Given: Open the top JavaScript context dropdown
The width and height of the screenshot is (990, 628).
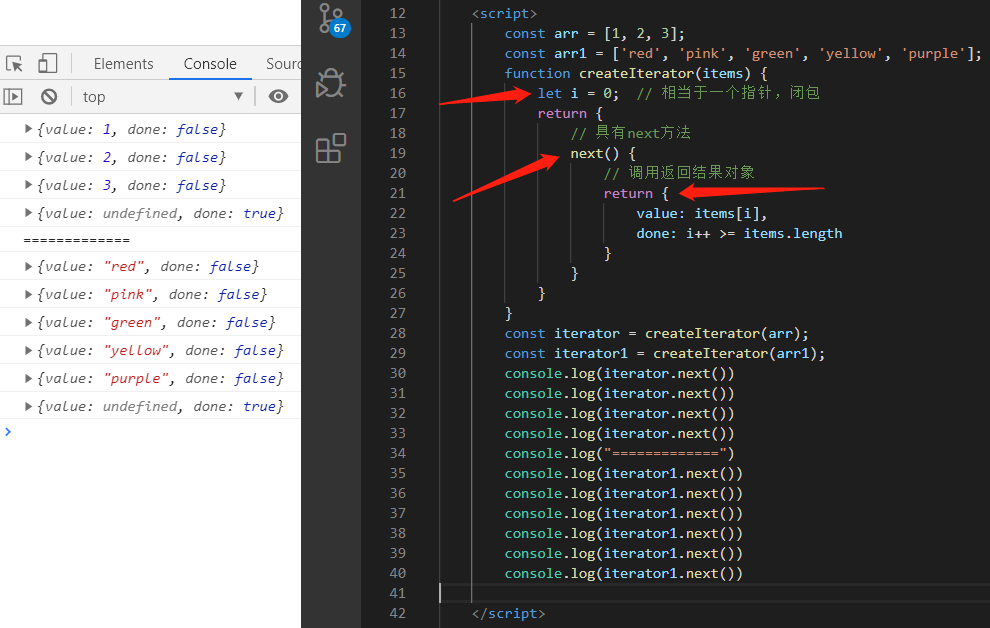Looking at the screenshot, I should (163, 97).
